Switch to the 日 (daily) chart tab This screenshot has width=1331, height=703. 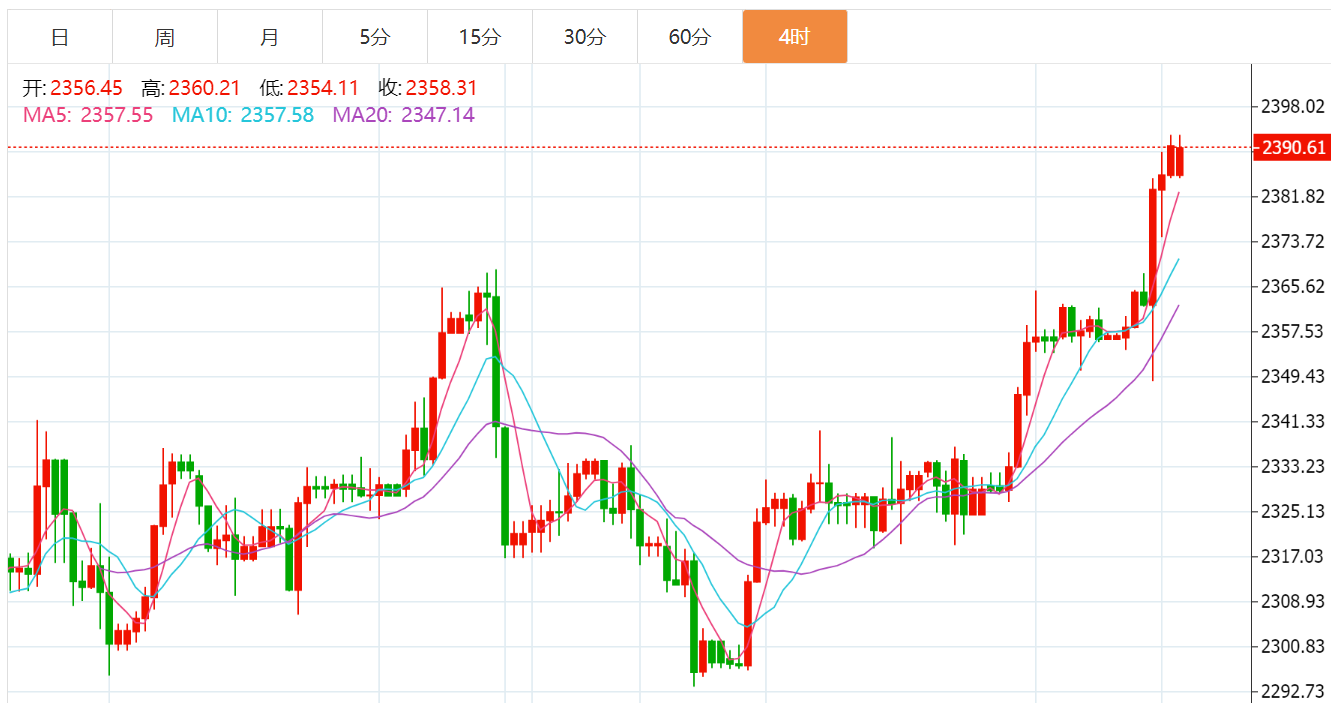click(x=60, y=37)
